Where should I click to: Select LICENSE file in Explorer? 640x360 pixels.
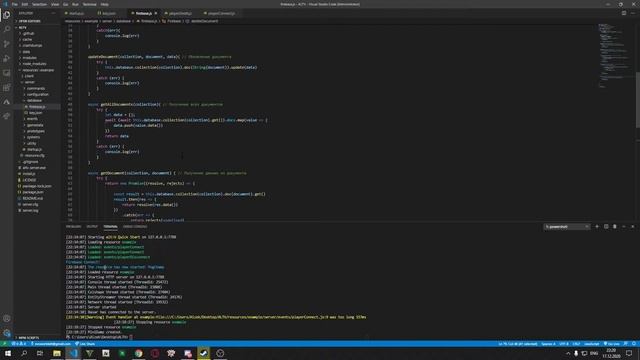(x=29, y=180)
